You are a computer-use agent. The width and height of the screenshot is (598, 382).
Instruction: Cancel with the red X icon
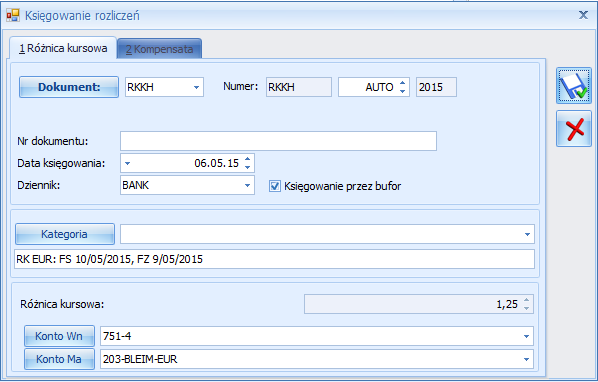pyautogui.click(x=574, y=129)
